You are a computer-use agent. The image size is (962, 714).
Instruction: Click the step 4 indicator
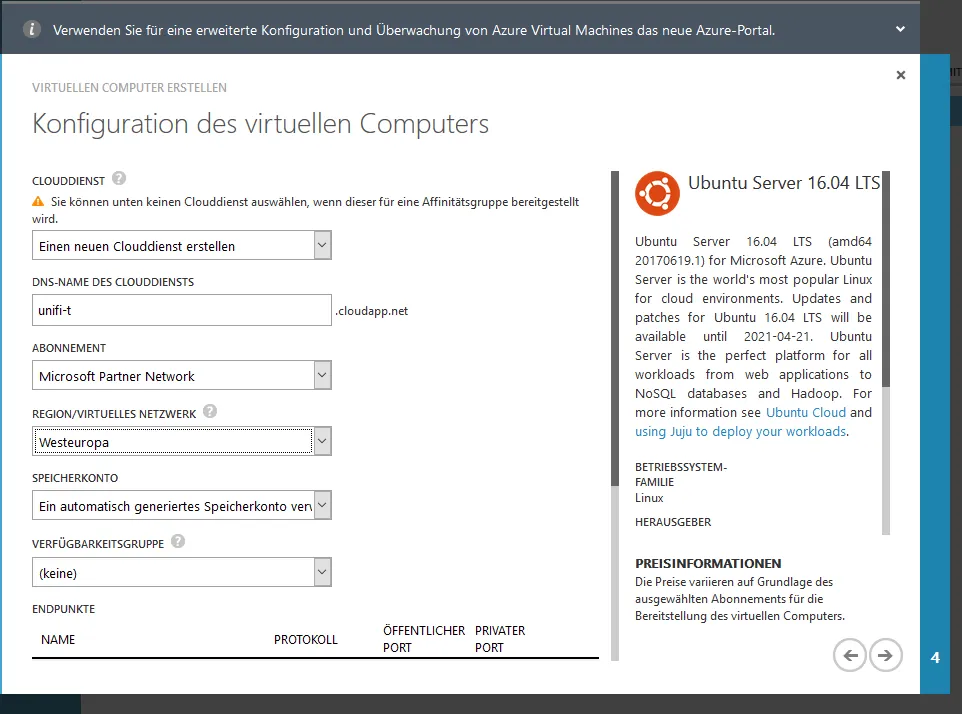(x=935, y=658)
